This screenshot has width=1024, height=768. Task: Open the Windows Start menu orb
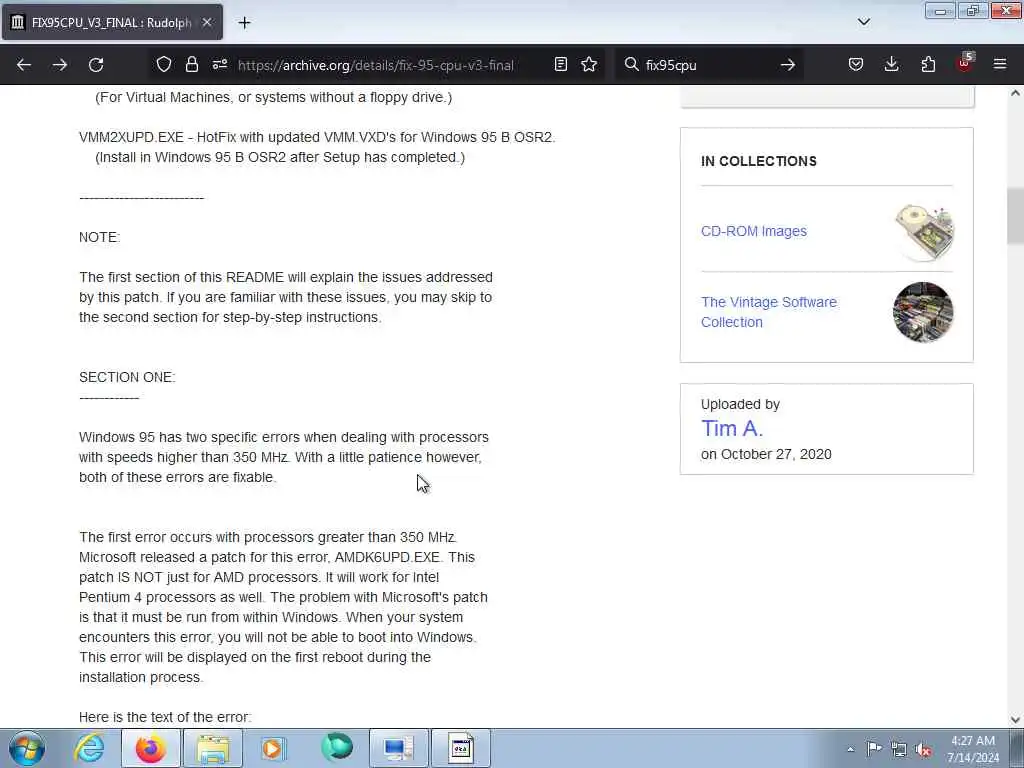[x=27, y=748]
